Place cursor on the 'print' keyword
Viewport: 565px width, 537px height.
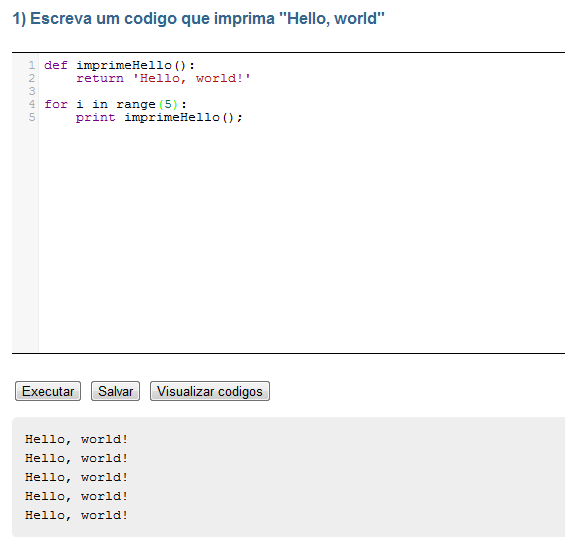(x=95, y=117)
